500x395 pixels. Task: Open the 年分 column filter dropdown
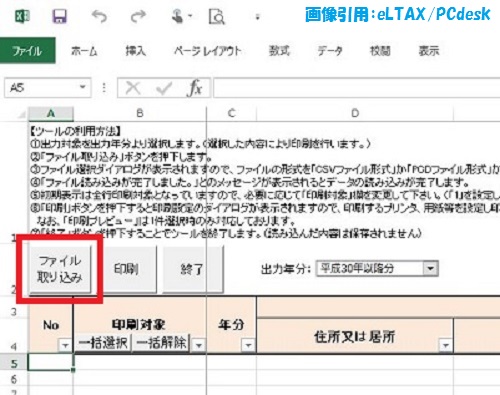(248, 345)
